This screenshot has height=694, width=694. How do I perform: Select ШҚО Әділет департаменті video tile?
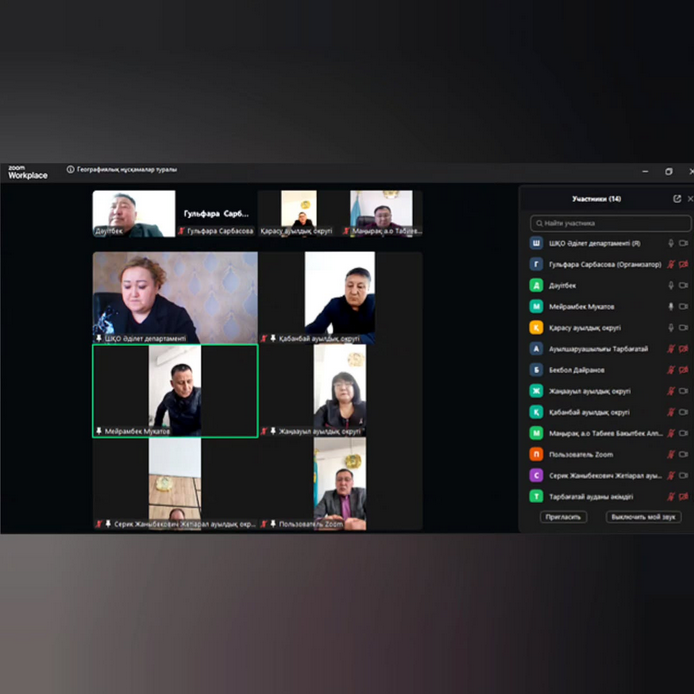(175, 297)
